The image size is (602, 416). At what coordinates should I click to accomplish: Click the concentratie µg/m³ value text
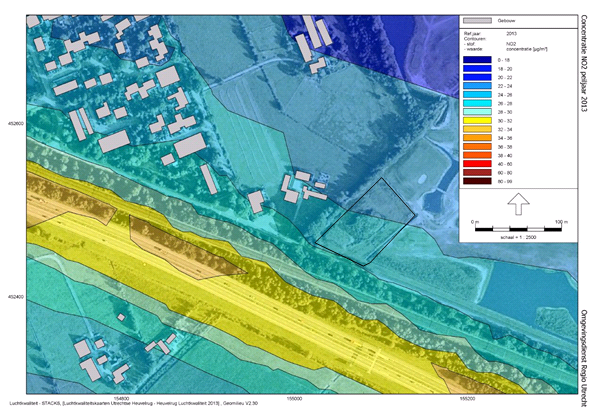tap(527, 49)
